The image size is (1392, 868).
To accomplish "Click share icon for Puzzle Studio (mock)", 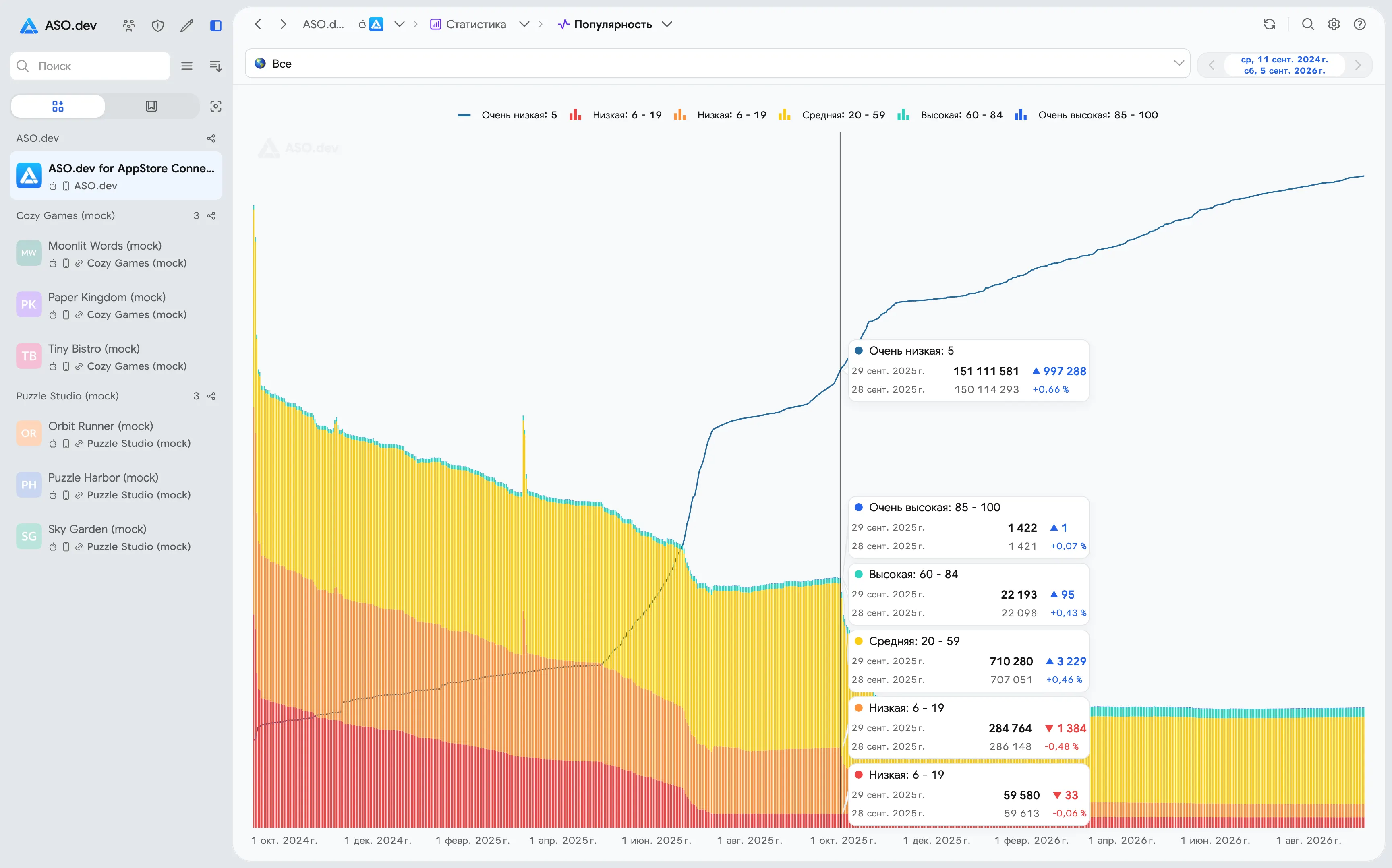I will [211, 396].
